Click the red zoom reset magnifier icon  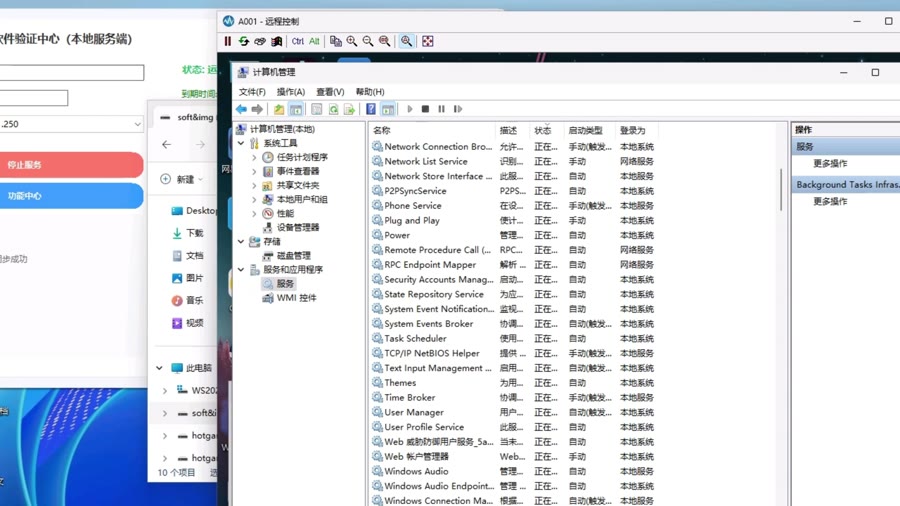[385, 41]
